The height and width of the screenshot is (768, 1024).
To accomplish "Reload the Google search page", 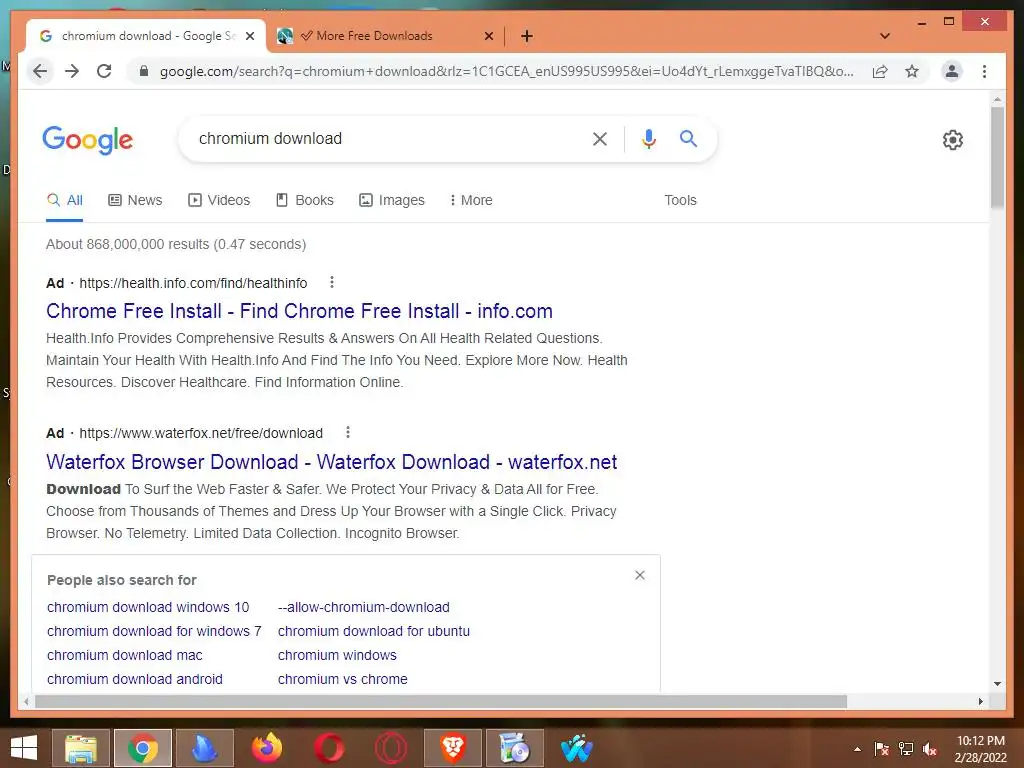I will pyautogui.click(x=104, y=71).
